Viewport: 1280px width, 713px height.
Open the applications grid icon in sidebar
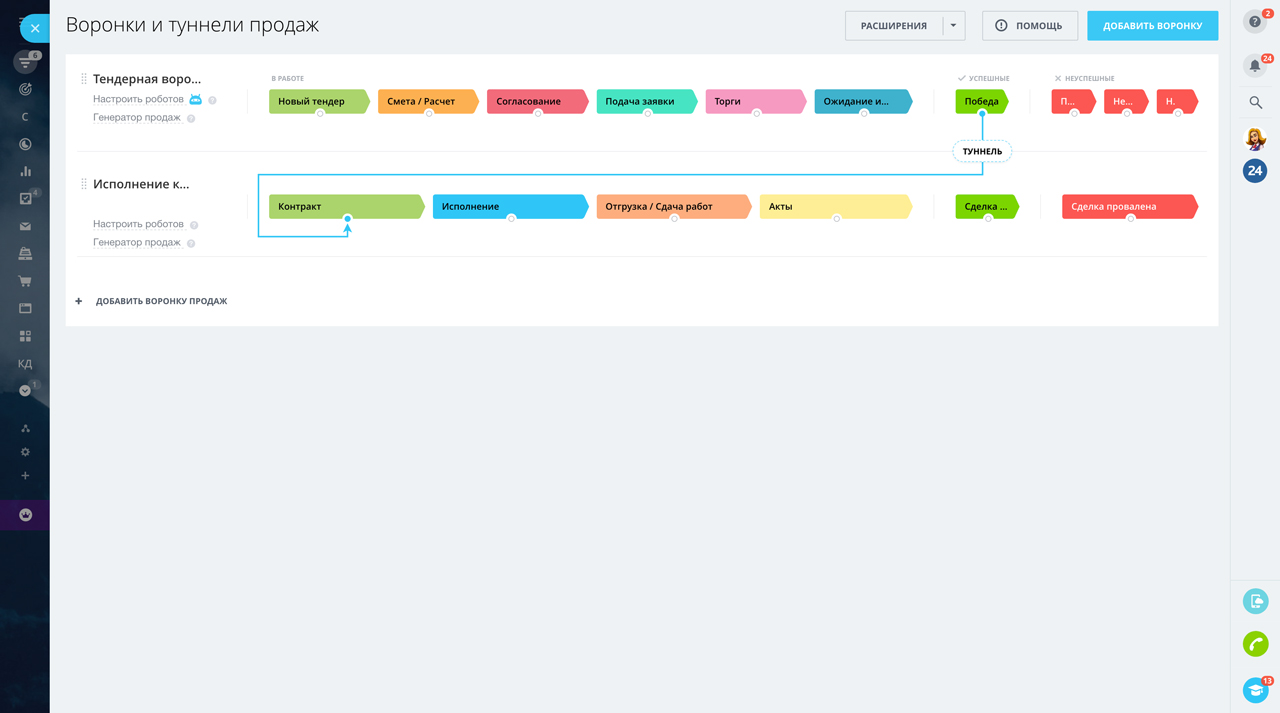click(x=25, y=336)
